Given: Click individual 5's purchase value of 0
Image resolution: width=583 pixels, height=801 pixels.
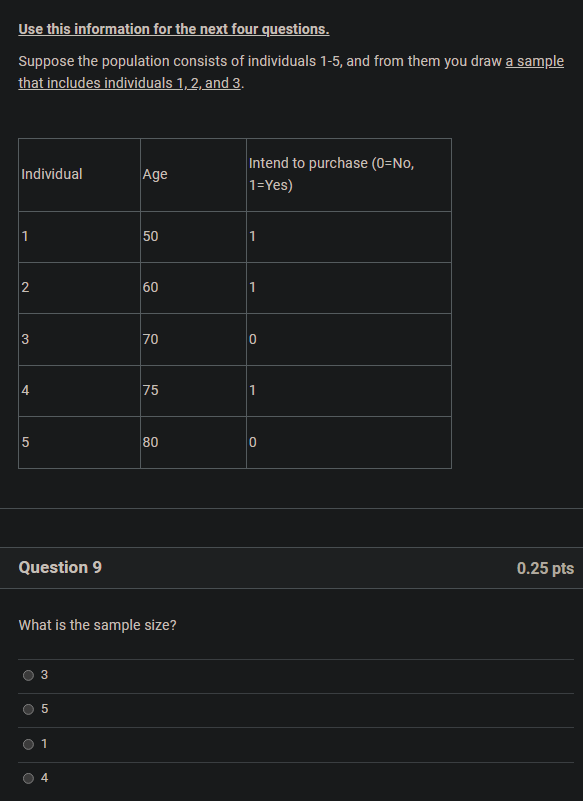Looking at the screenshot, I should pos(250,442).
